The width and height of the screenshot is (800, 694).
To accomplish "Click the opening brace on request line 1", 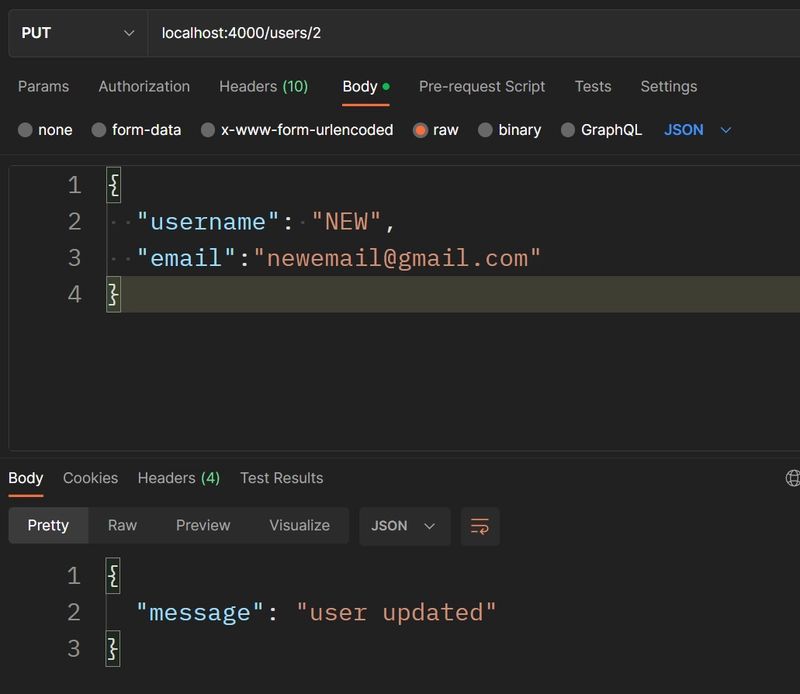I will pyautogui.click(x=114, y=185).
